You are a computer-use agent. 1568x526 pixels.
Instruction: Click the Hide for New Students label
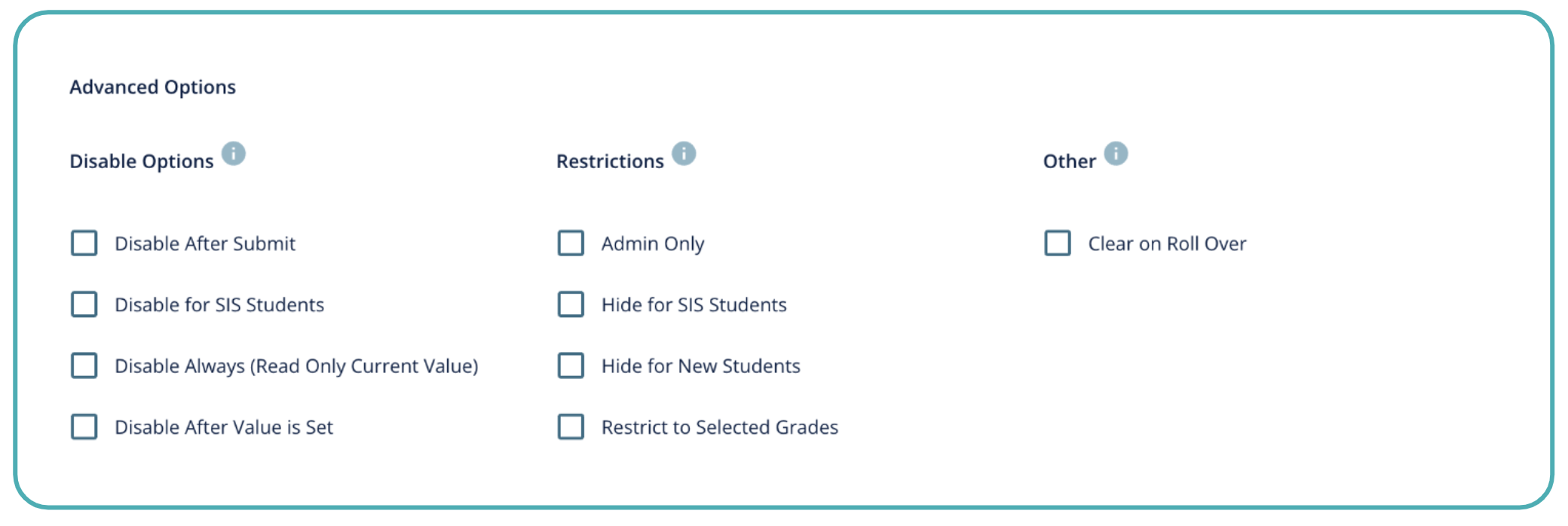700,365
